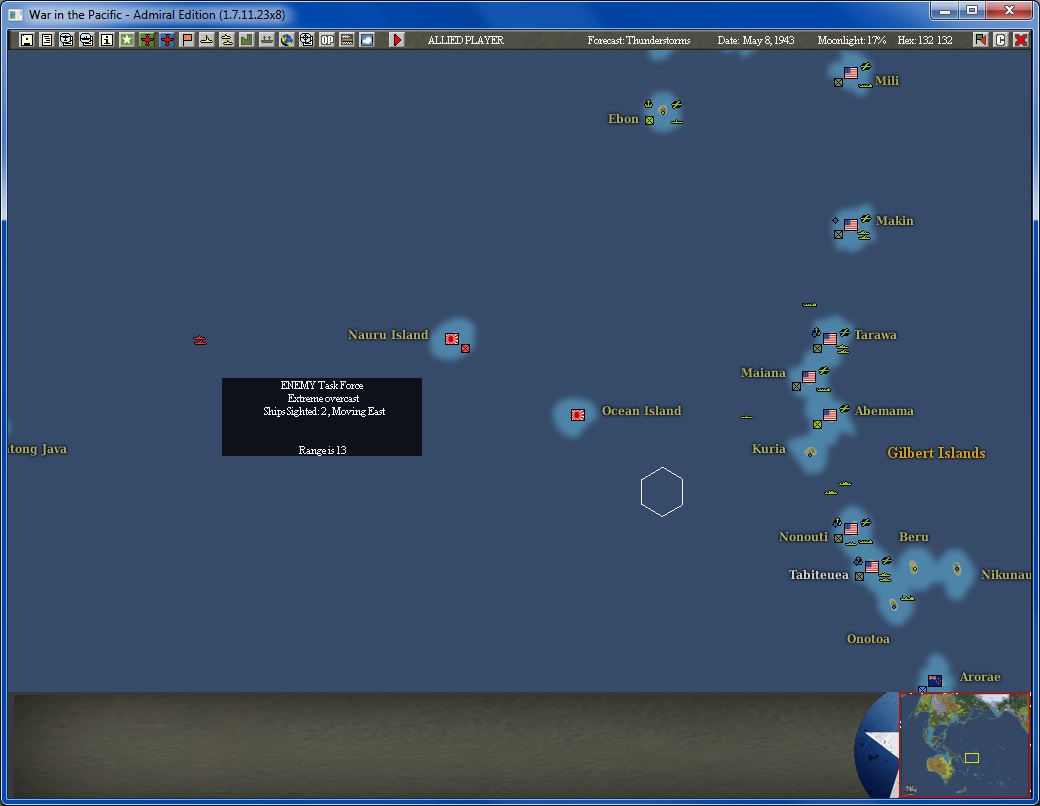Click the ship silhouettes on grey icon

point(266,40)
